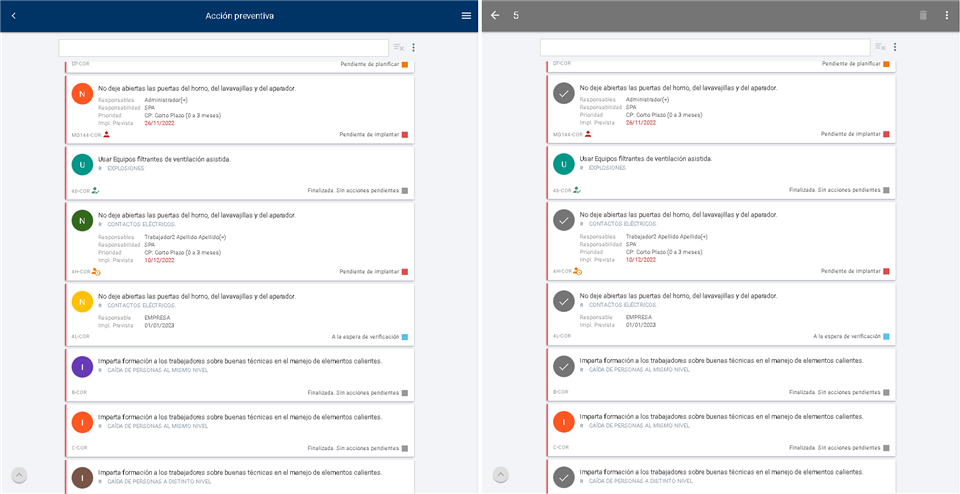The image size is (960, 494).
Task: Click clear-filter icon beside left panel search box
Action: pyautogui.click(x=398, y=47)
